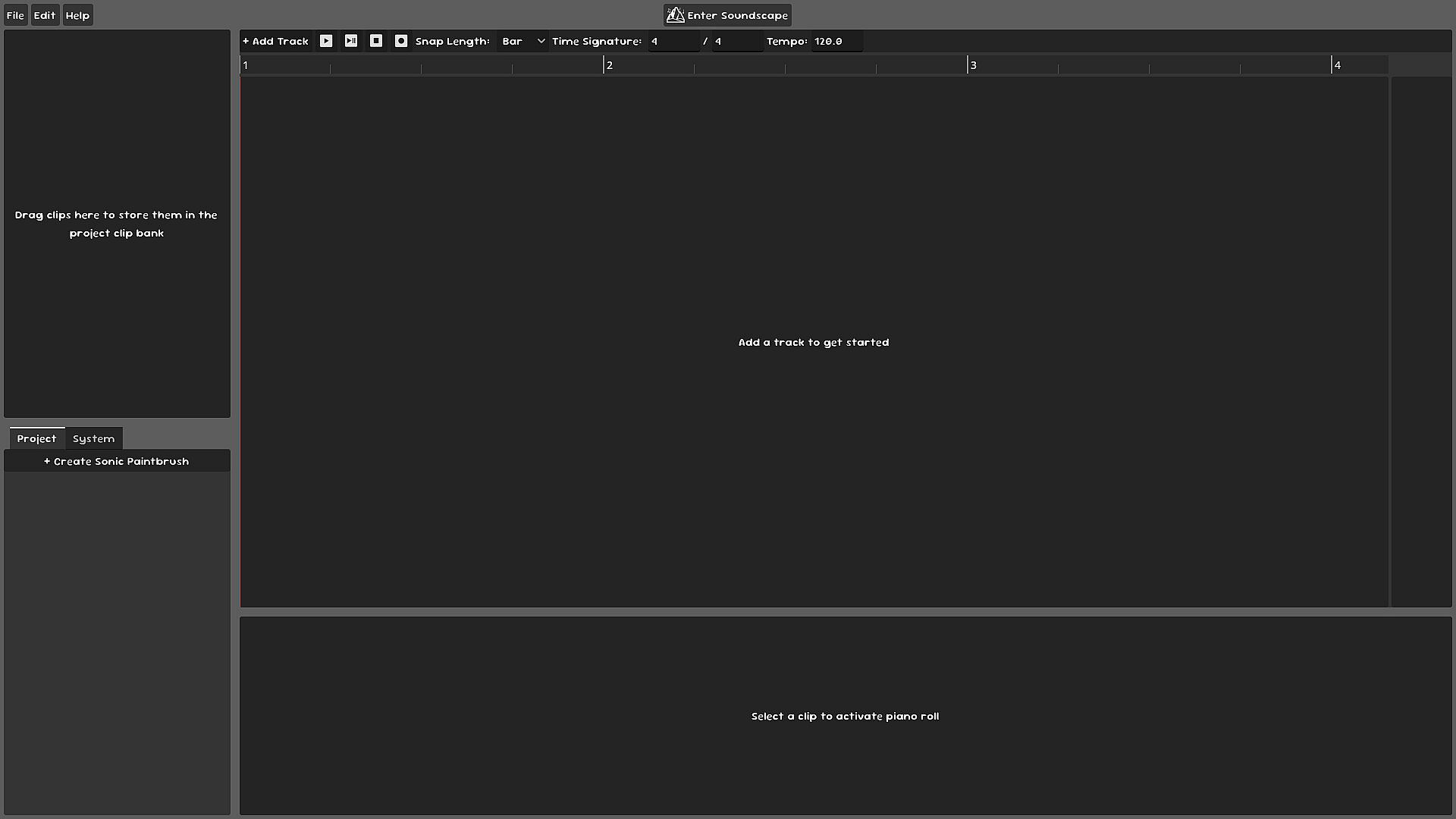Open the File menu
The image size is (1456, 819).
15,15
